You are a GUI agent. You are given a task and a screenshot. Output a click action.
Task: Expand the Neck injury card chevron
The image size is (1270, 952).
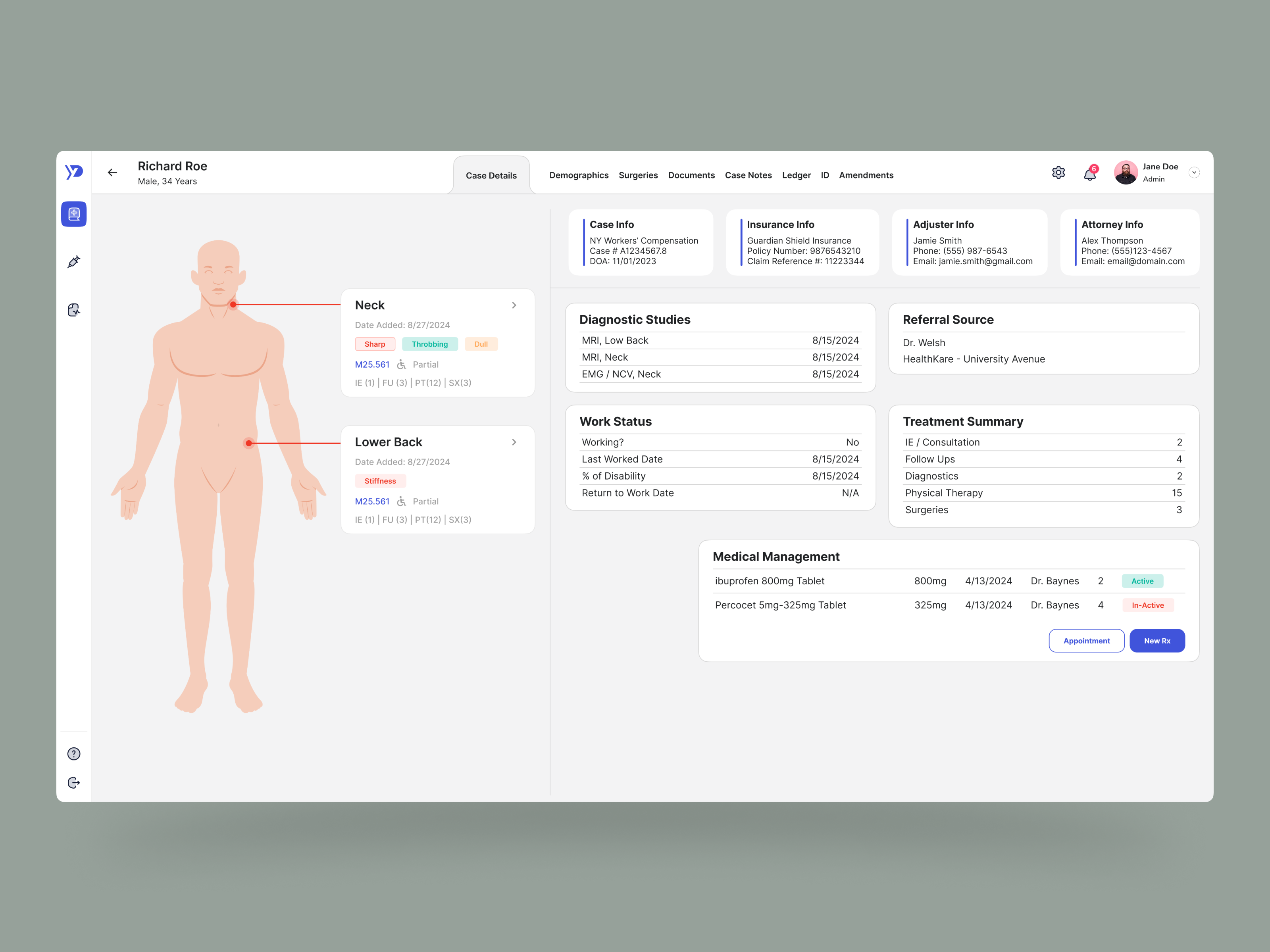coord(514,305)
